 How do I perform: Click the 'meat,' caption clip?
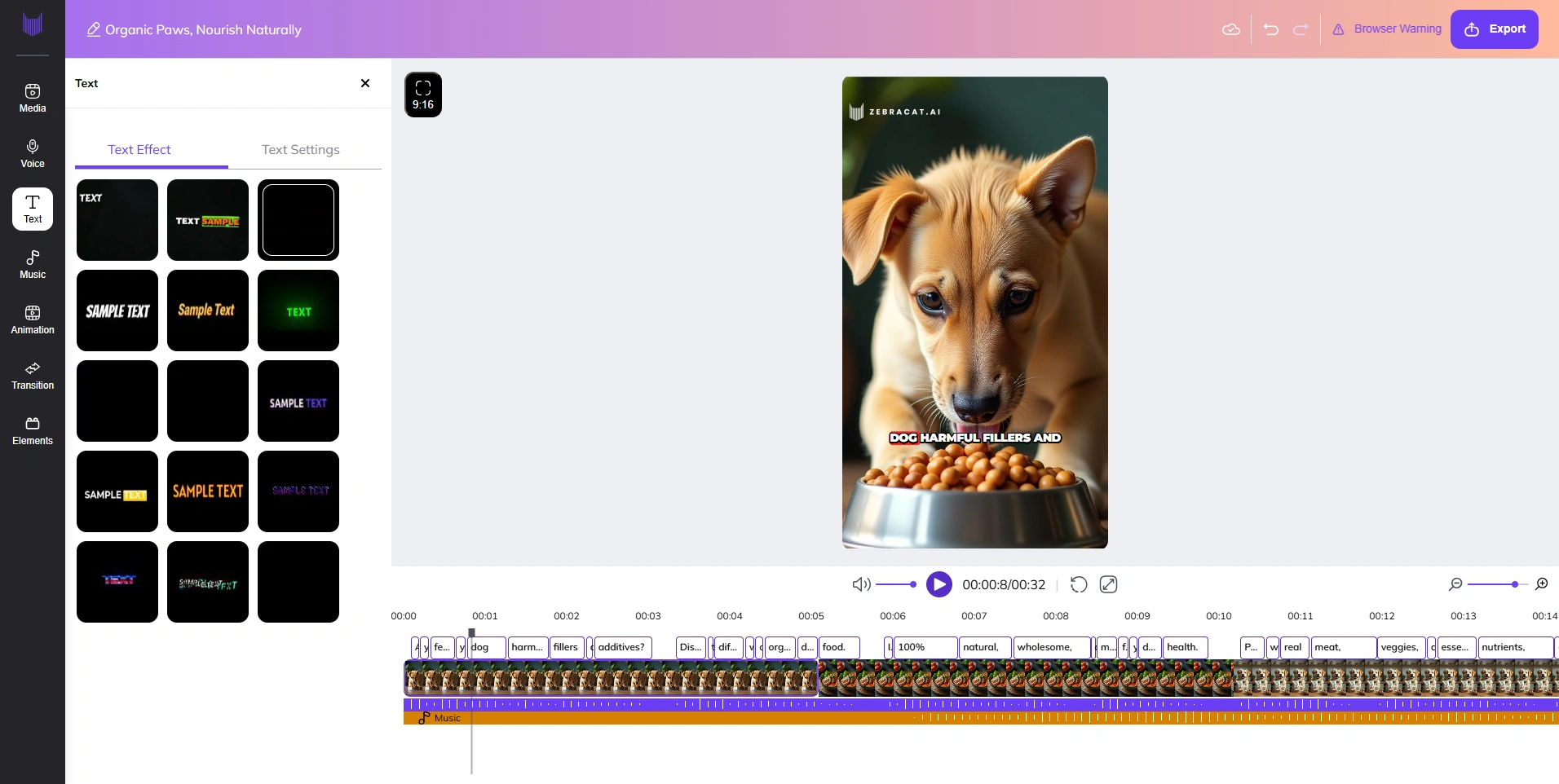click(x=1344, y=647)
